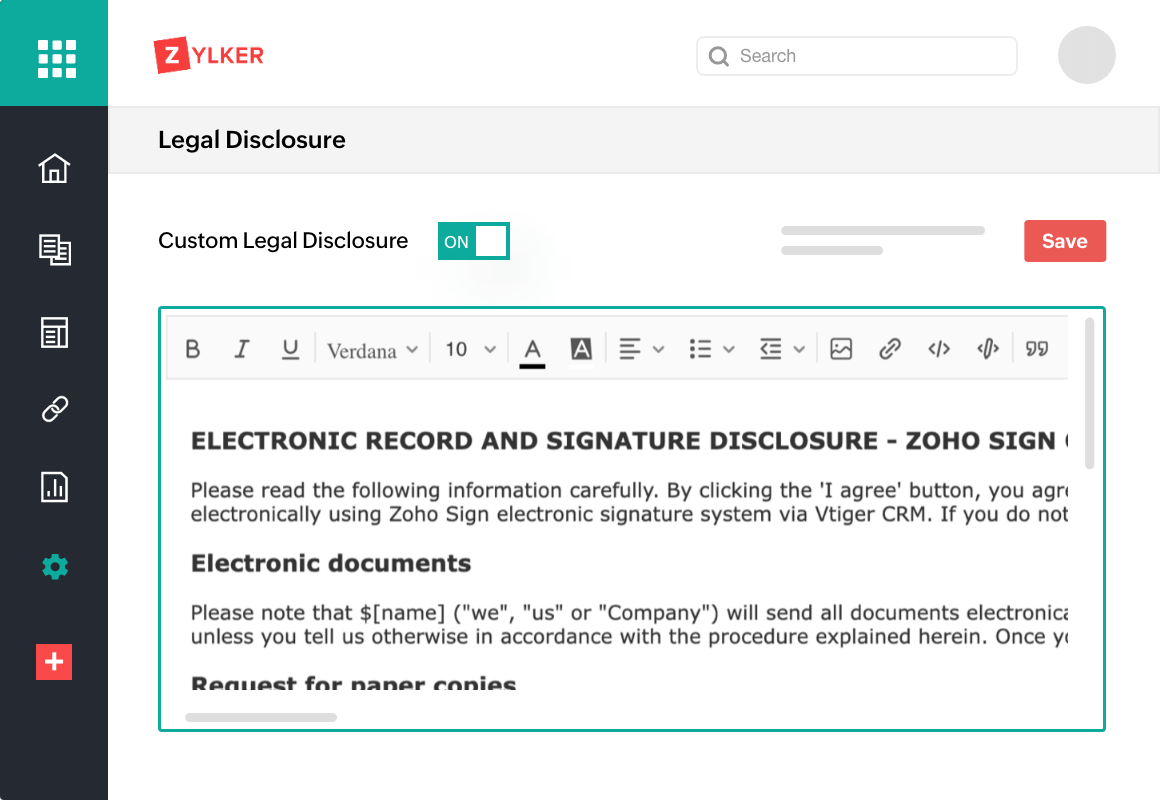
Task: Insert an image into the disclosure text
Action: tap(840, 348)
